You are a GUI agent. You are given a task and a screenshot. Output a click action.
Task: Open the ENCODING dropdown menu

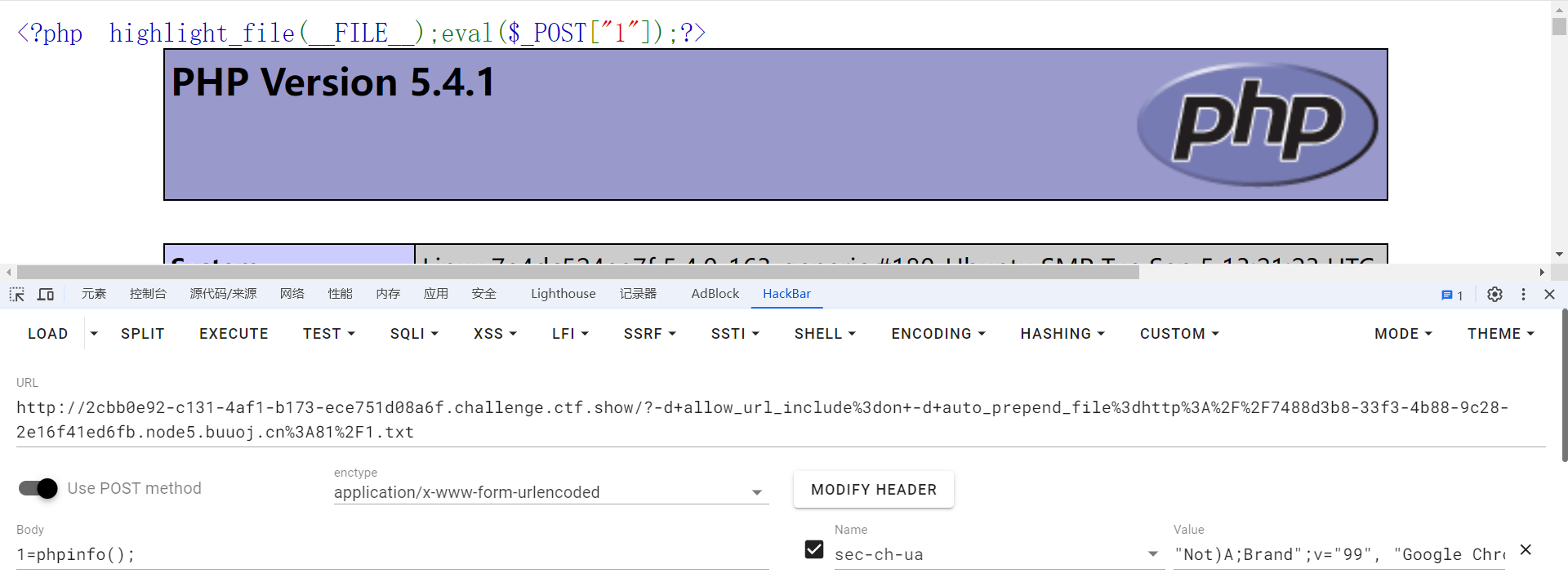pyautogui.click(x=938, y=334)
